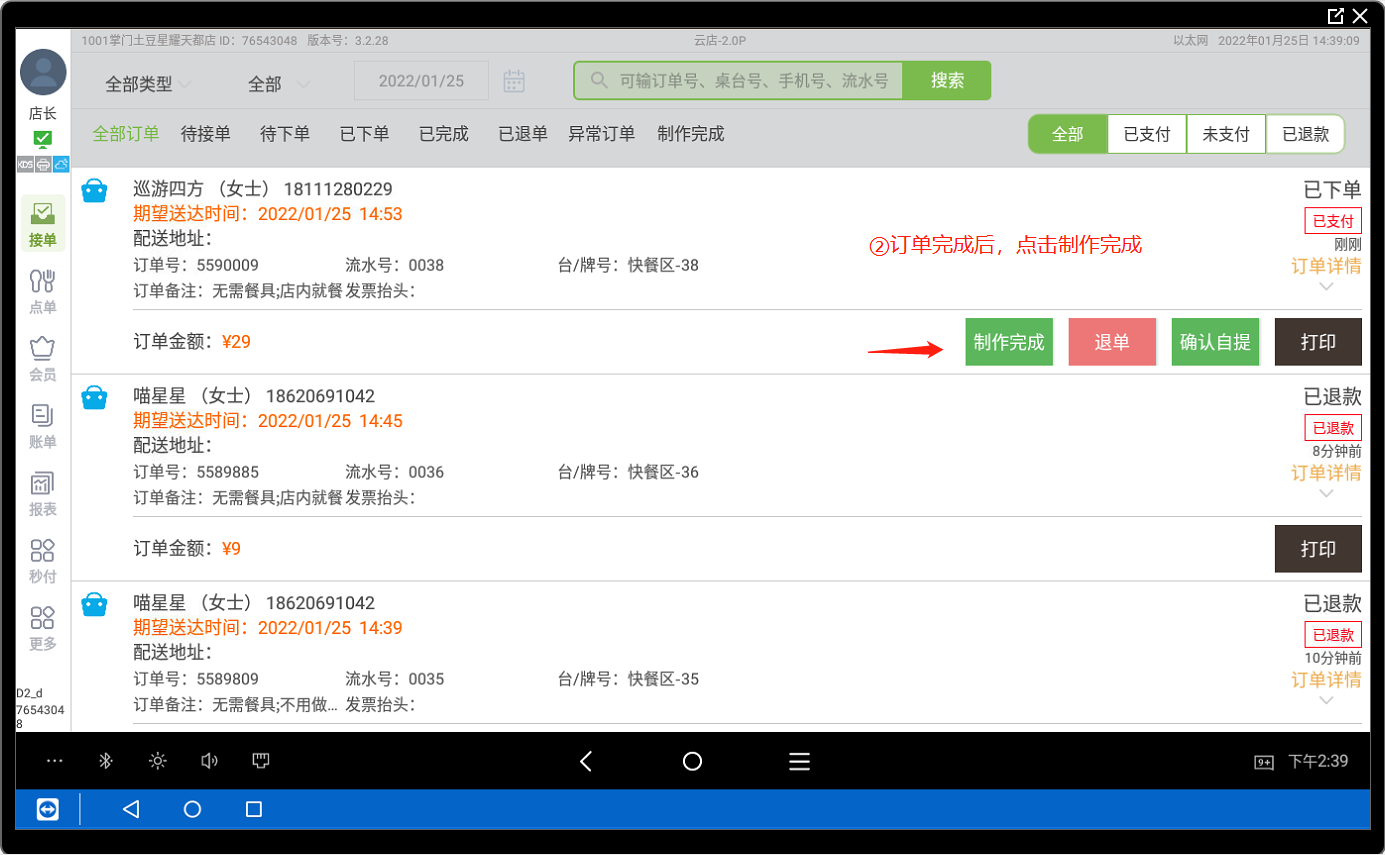This screenshot has width=1385, height=855.
Task: Open the 全部类型 dropdown
Action: point(148,84)
